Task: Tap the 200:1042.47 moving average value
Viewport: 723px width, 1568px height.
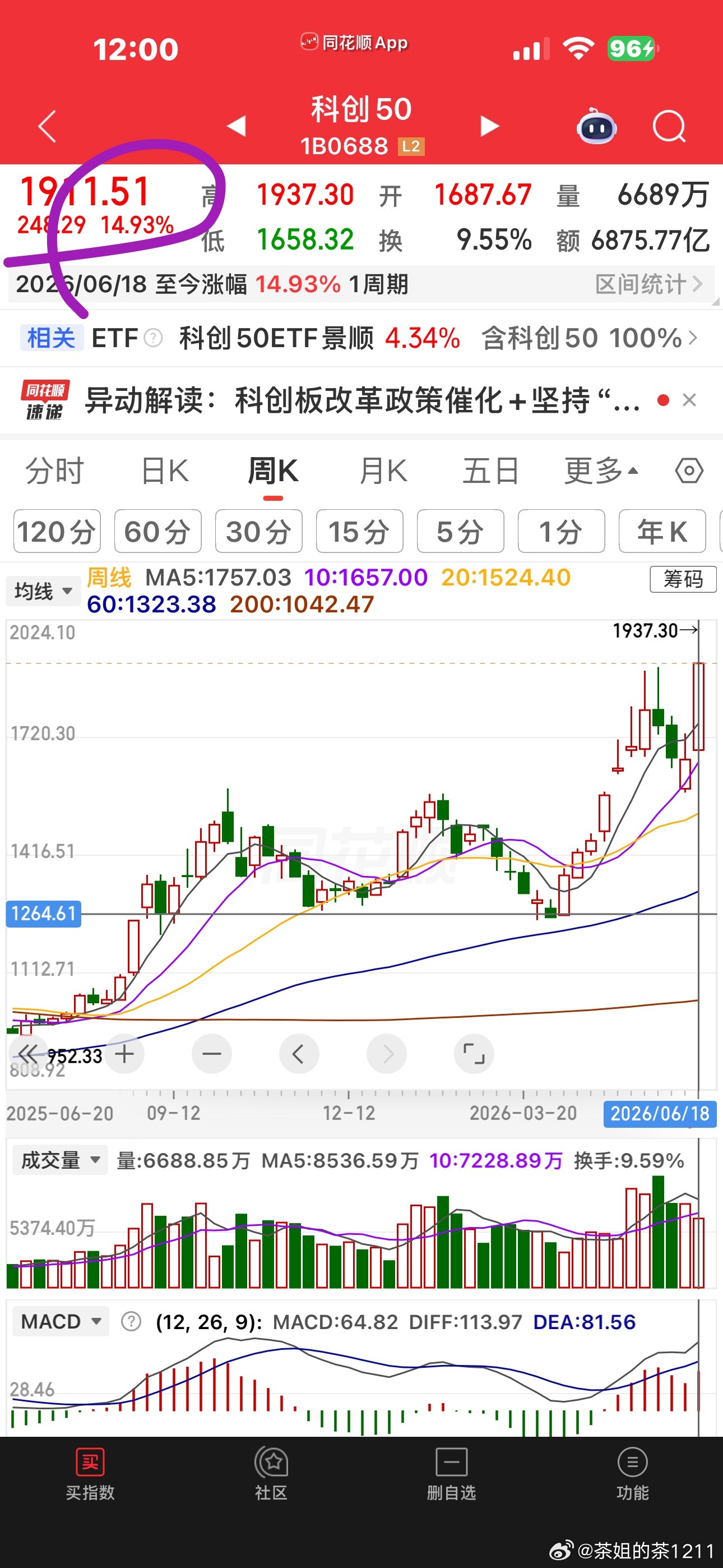Action: [x=302, y=604]
